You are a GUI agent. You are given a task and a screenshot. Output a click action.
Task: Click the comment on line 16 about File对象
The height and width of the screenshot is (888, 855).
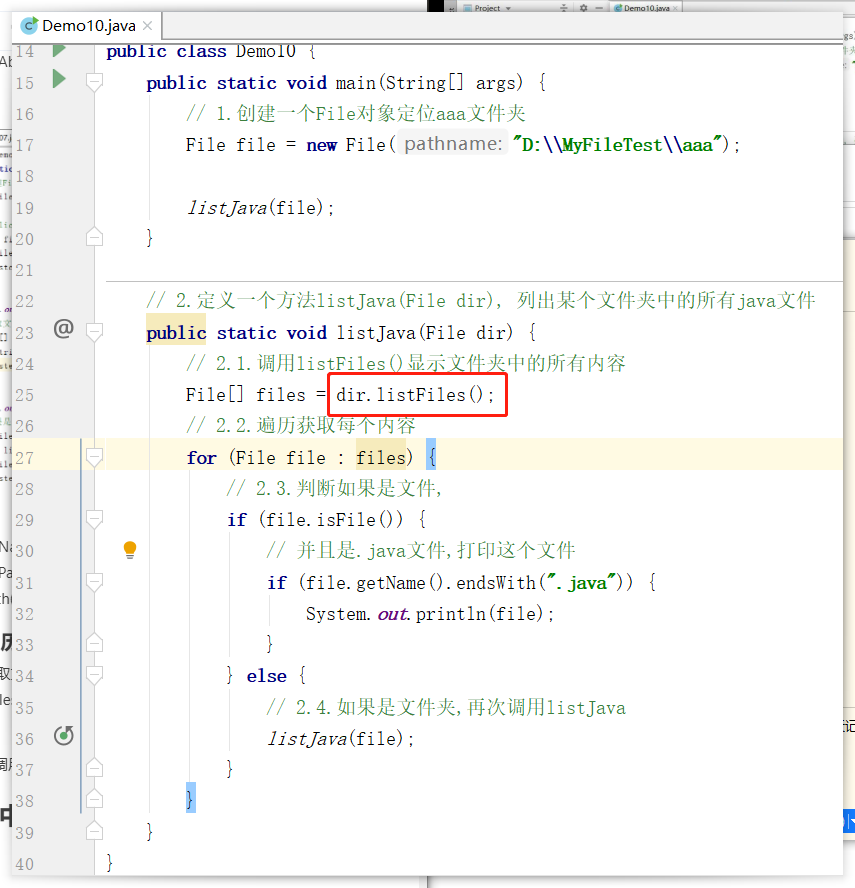click(x=356, y=113)
